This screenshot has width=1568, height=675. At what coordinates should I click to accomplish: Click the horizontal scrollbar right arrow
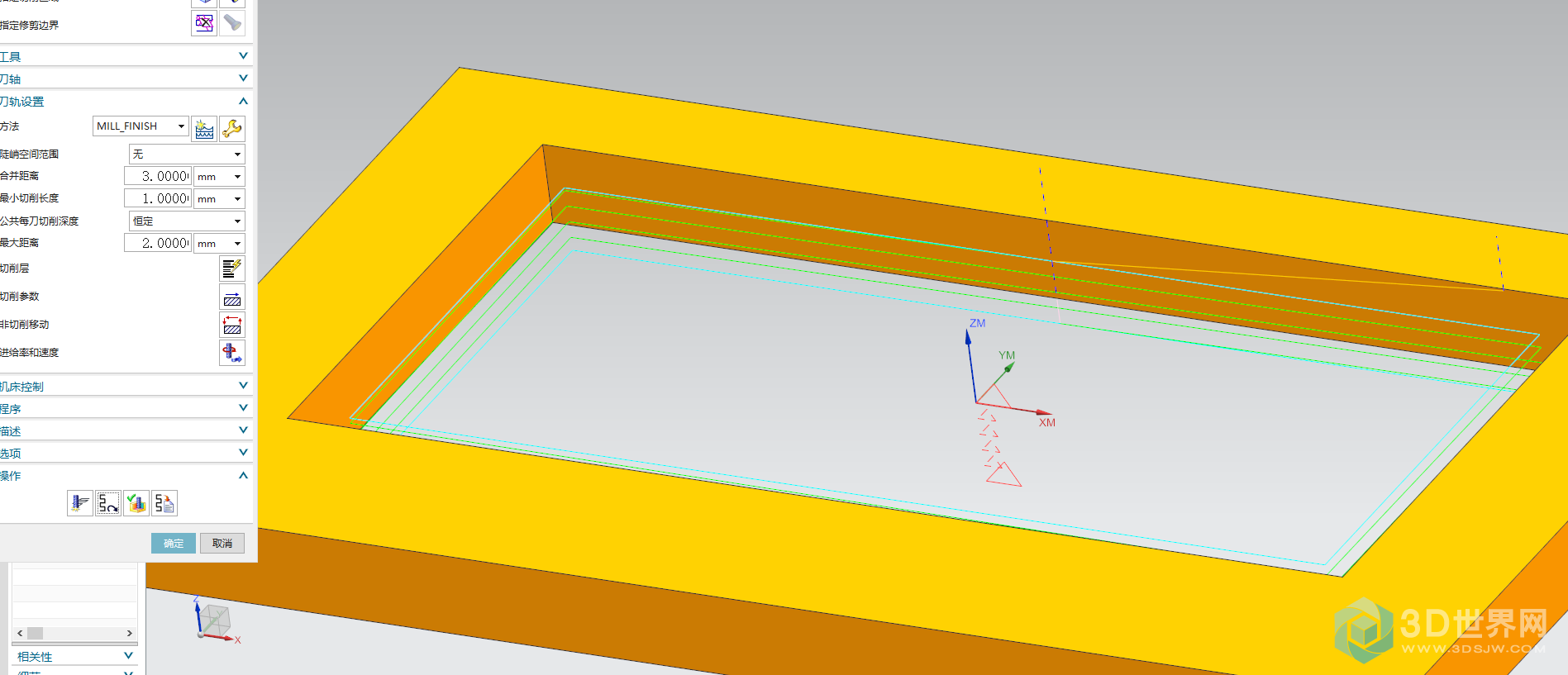coord(130,633)
